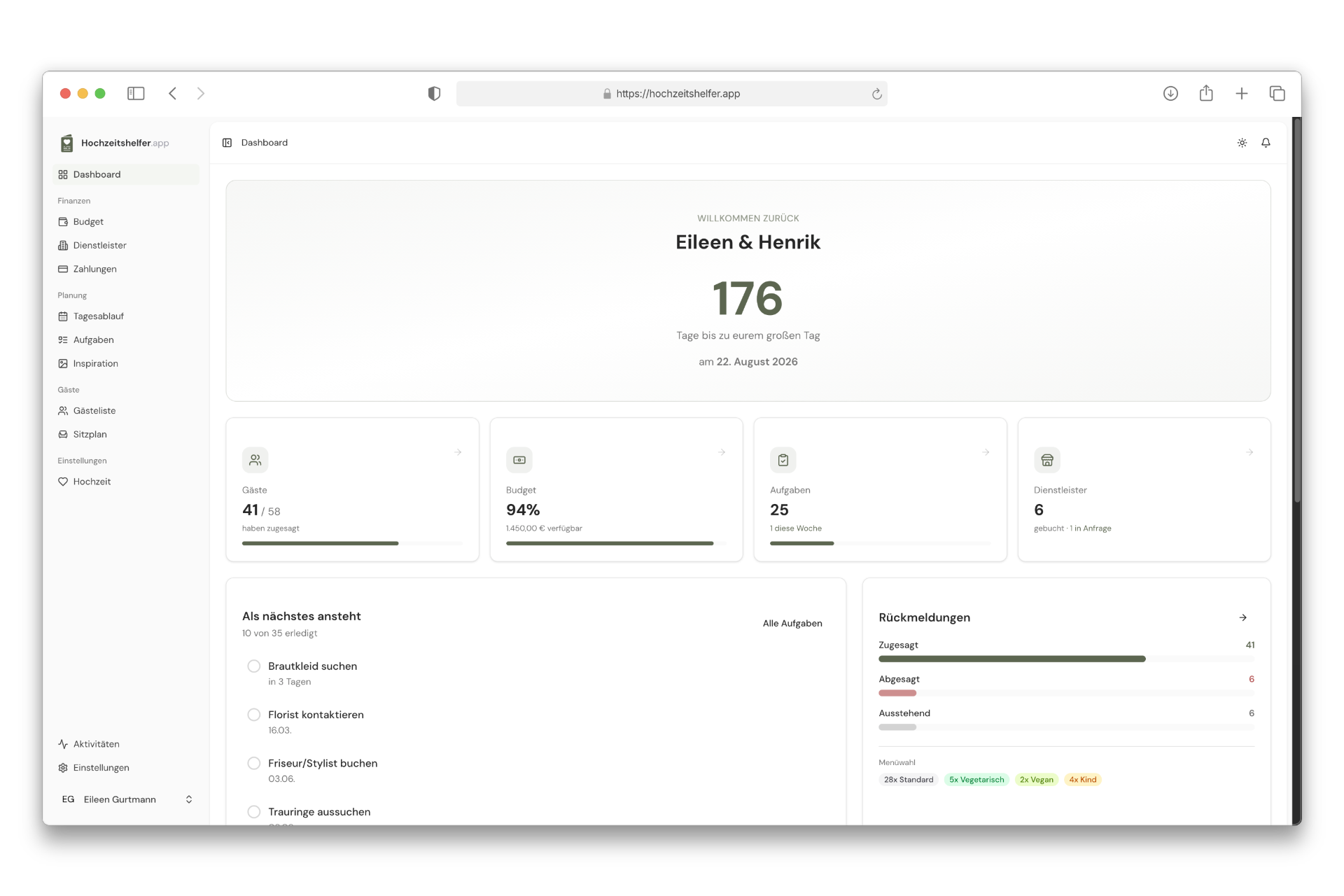Select the '5x Vegetarisch' menu chip

click(x=976, y=779)
